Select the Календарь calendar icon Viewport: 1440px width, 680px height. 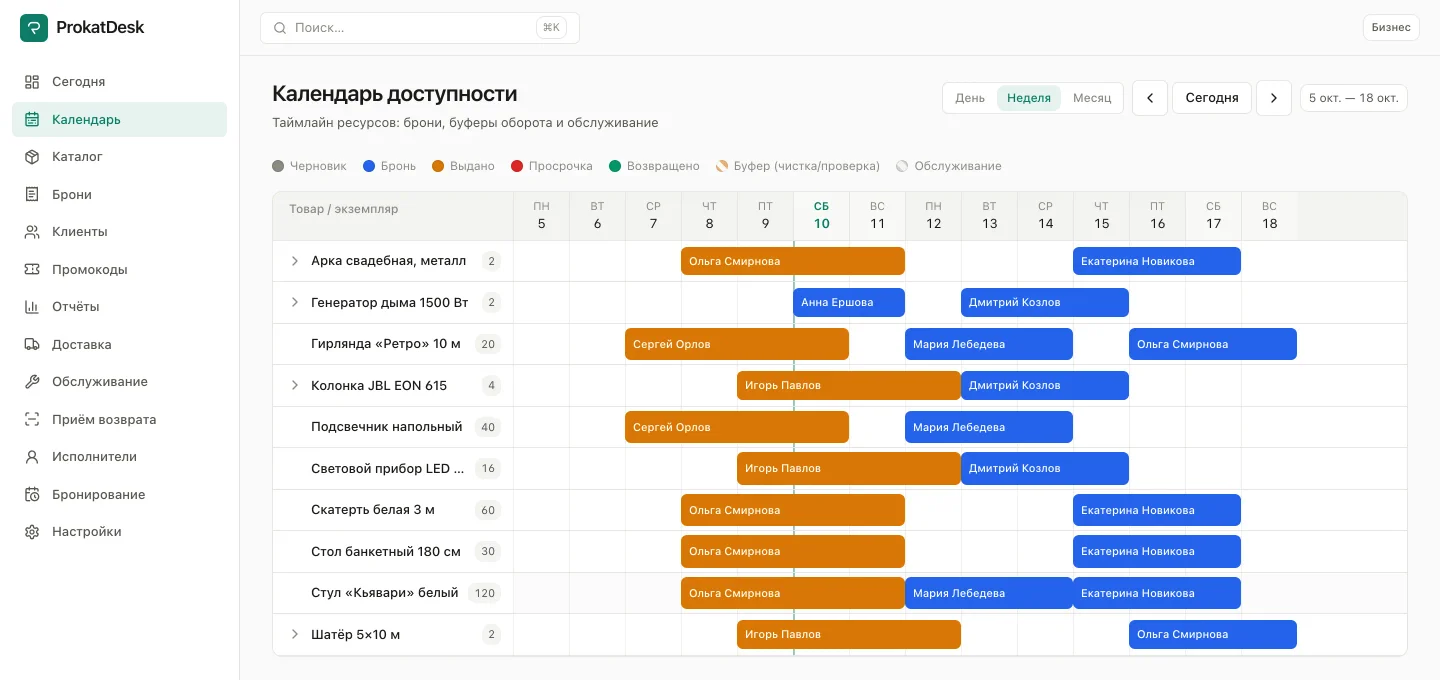tap(32, 120)
